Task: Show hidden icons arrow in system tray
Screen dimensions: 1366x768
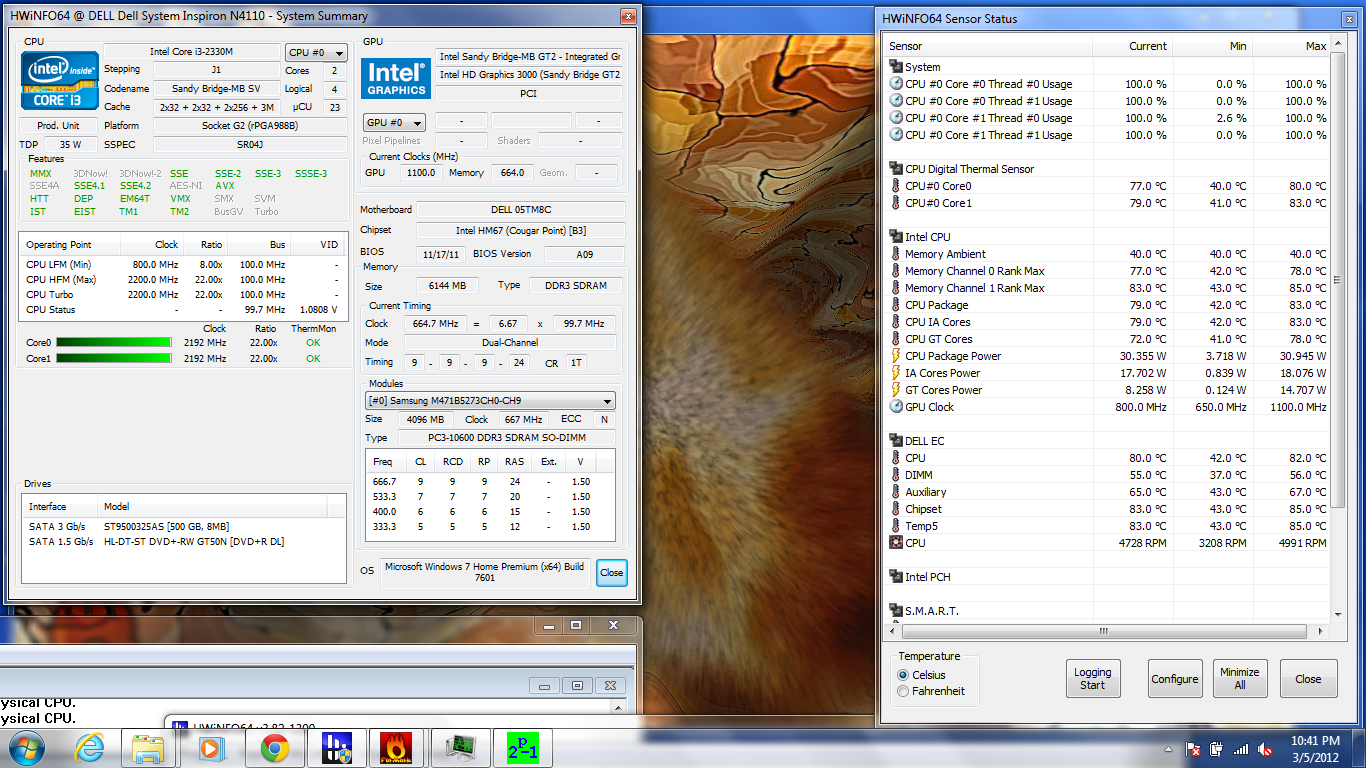Action: pyautogui.click(x=1166, y=749)
